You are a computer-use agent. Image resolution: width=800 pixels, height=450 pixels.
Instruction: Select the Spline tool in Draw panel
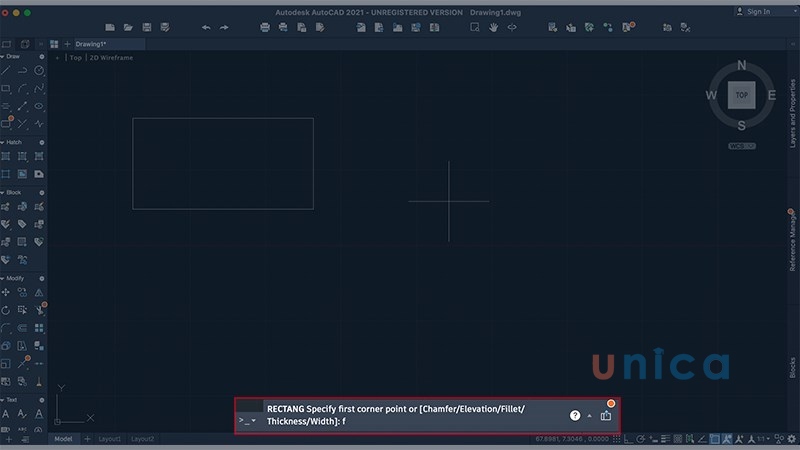coord(39,89)
